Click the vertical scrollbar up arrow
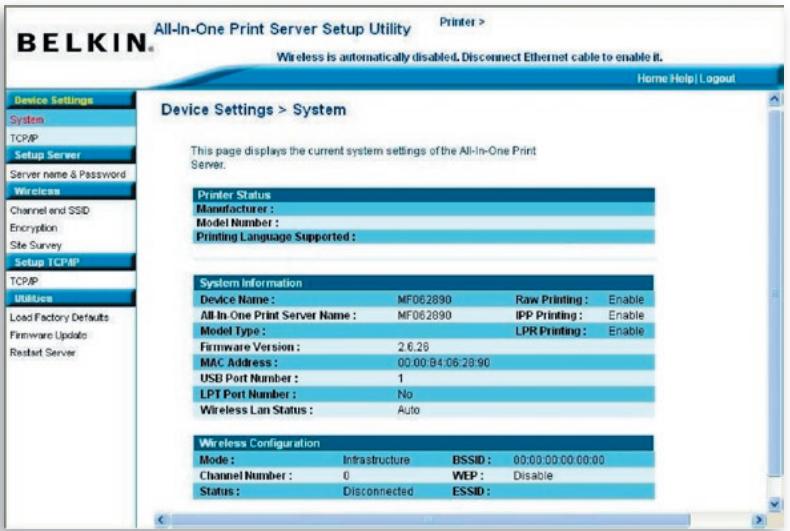 pos(775,99)
